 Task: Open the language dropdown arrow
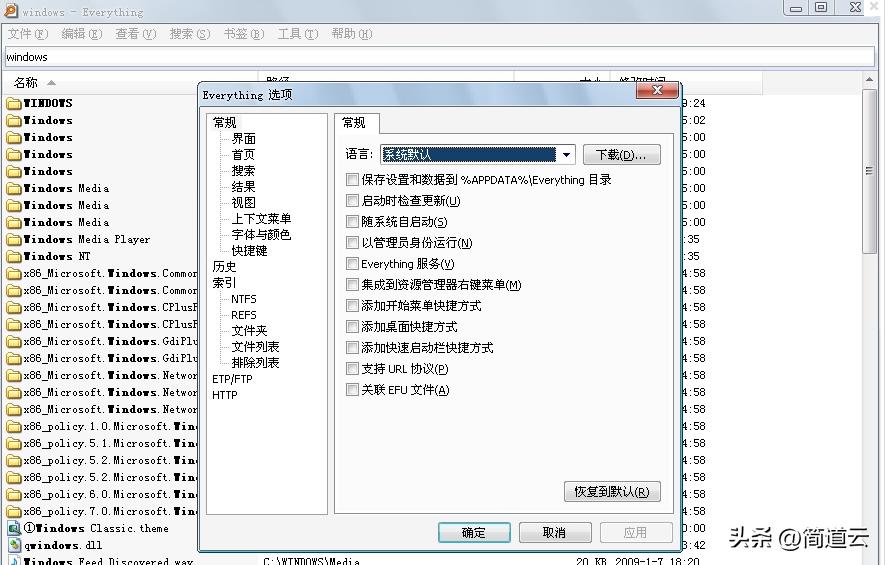[566, 154]
